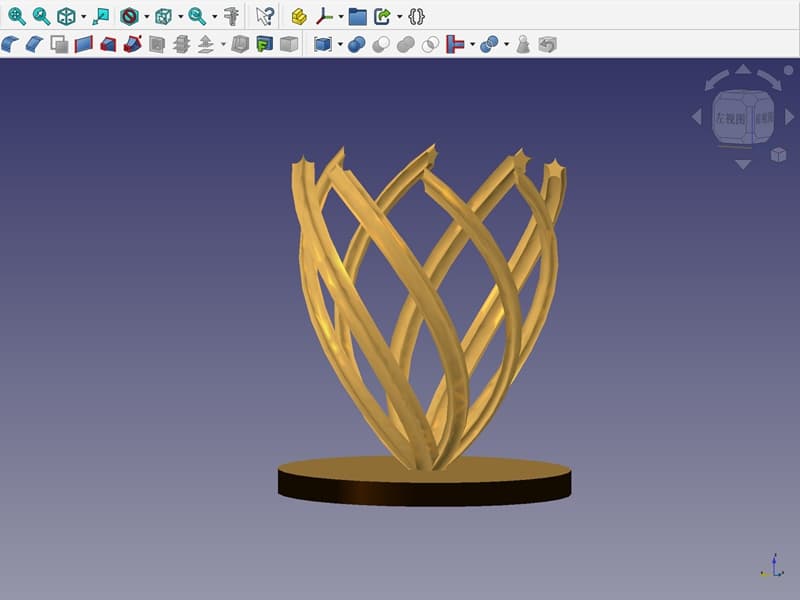
Task: Click the greyed Cross-sections icon
Action: (181, 44)
